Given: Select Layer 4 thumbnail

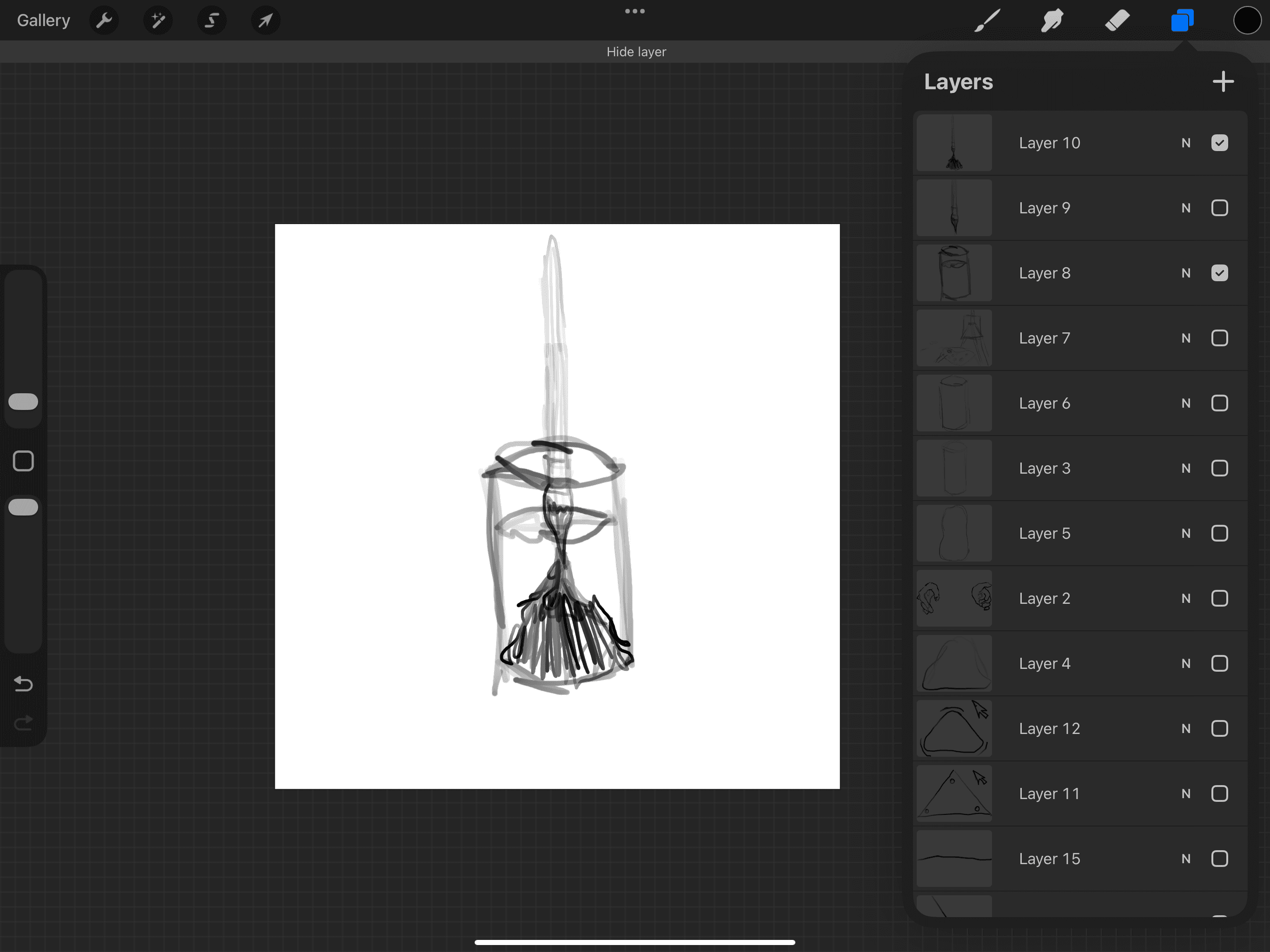Looking at the screenshot, I should click(x=953, y=663).
